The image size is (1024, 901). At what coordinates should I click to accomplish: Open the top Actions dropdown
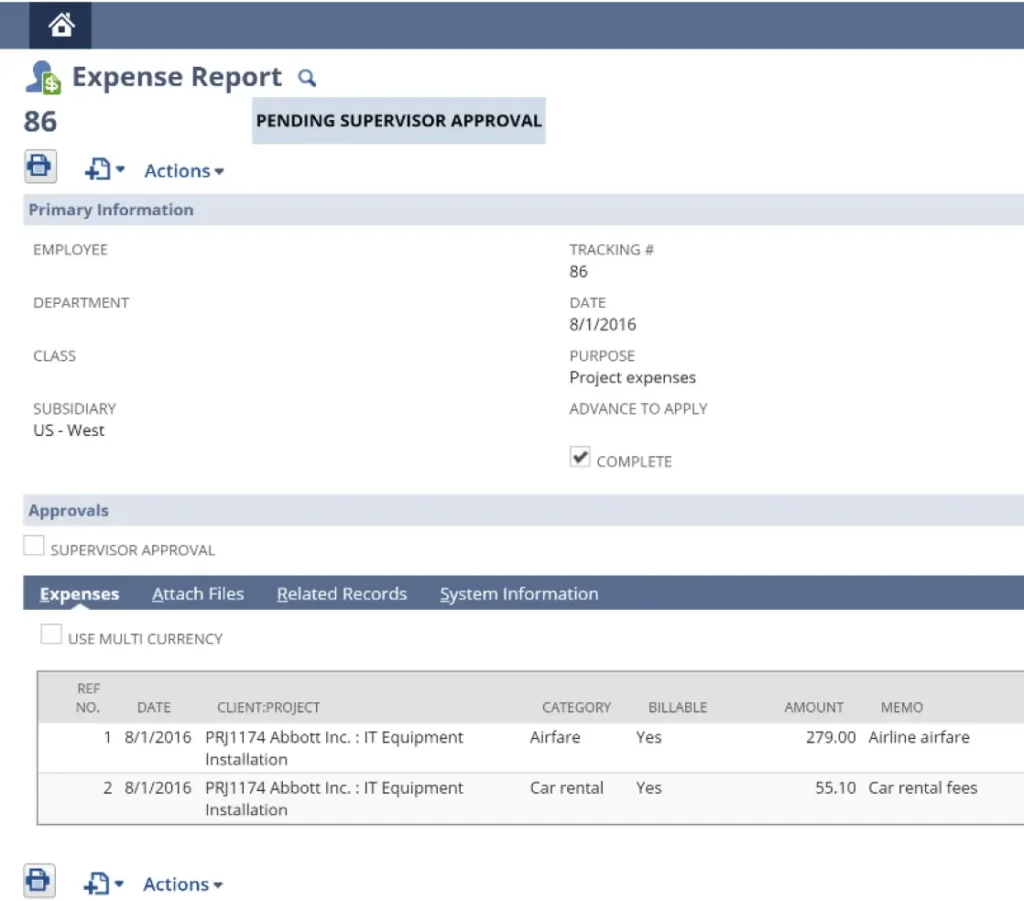tap(184, 171)
